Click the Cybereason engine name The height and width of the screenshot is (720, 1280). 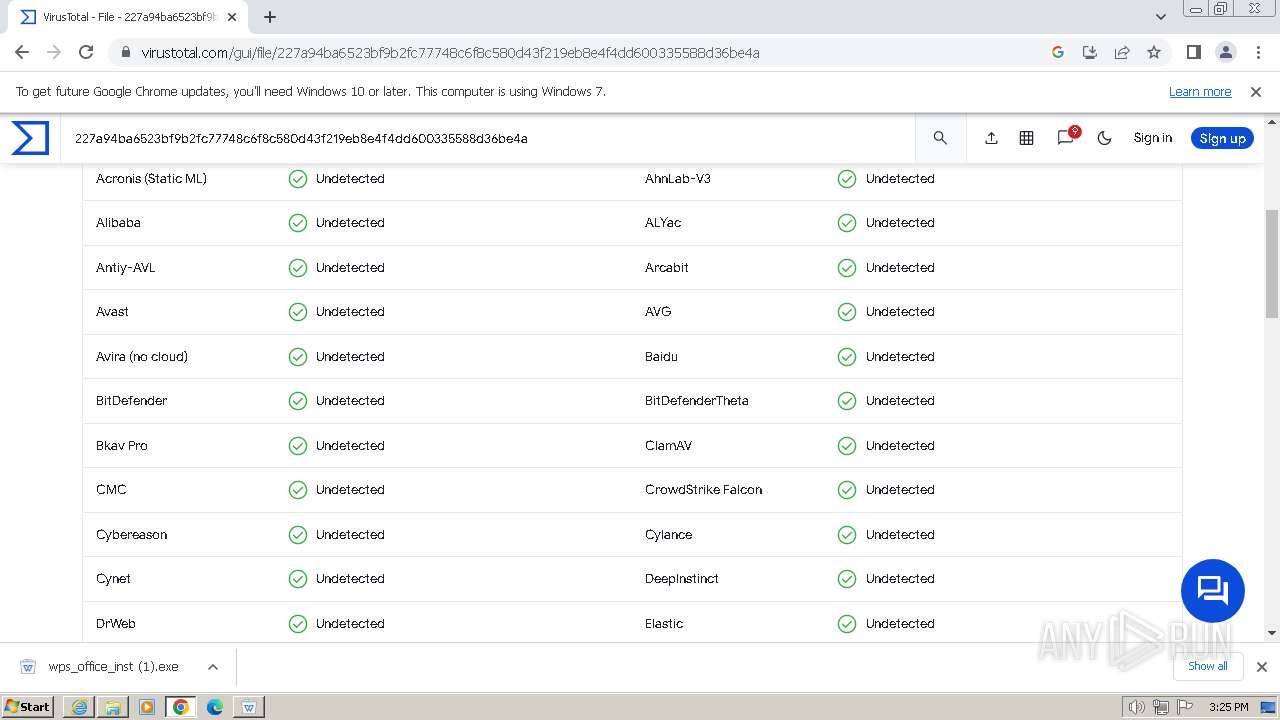click(131, 534)
